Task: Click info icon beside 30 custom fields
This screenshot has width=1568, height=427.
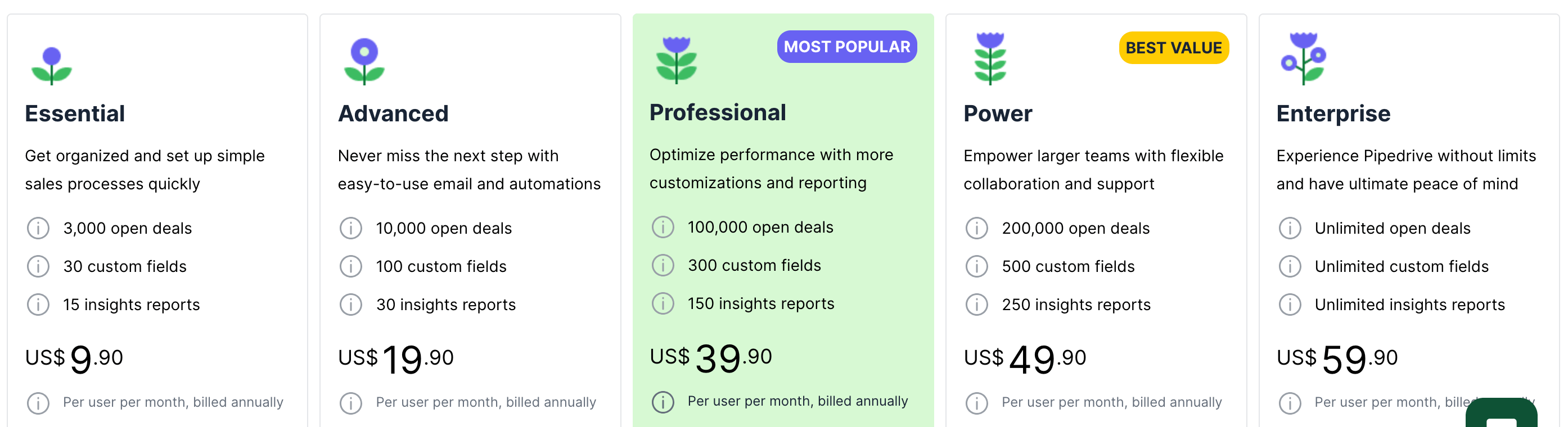Action: click(38, 267)
